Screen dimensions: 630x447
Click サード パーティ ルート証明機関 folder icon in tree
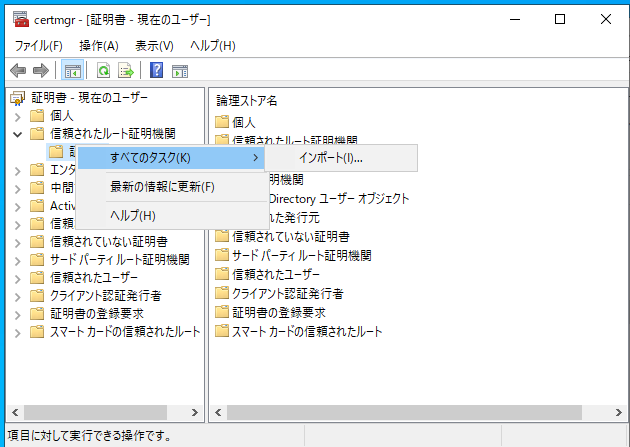point(37,259)
